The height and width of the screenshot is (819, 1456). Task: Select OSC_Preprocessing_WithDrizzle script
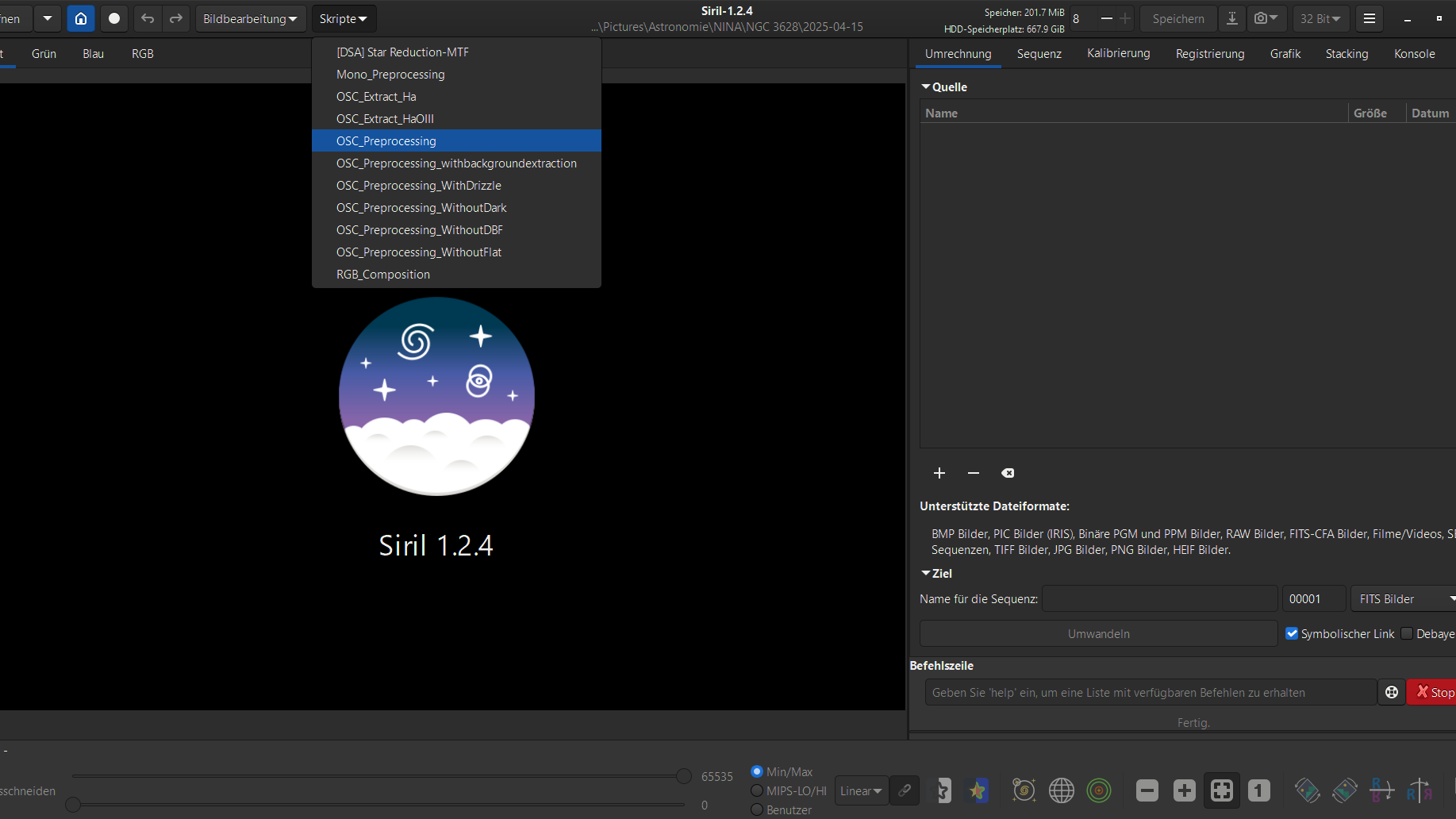(x=456, y=185)
